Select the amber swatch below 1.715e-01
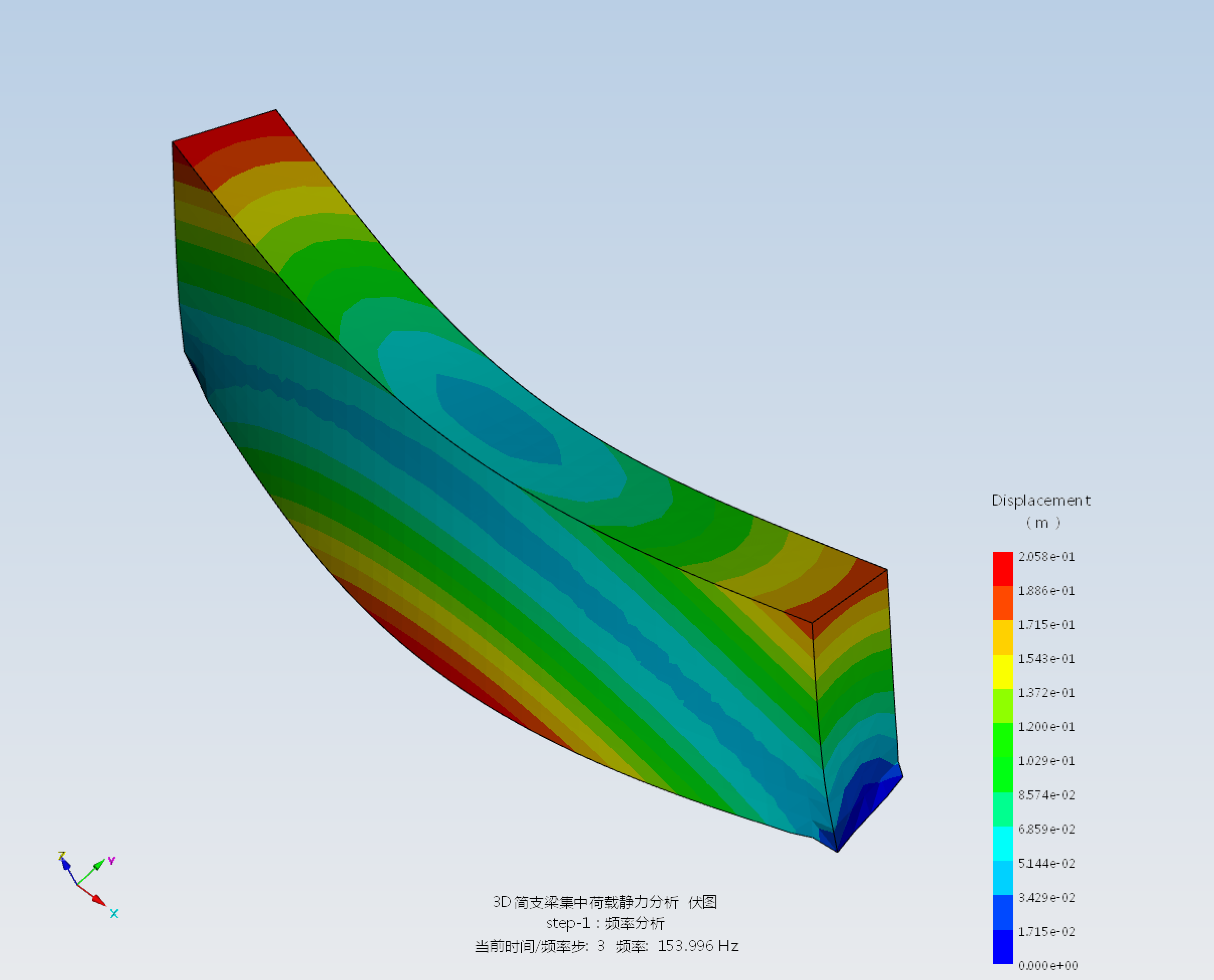Viewport: 1214px width, 980px height. (1003, 637)
